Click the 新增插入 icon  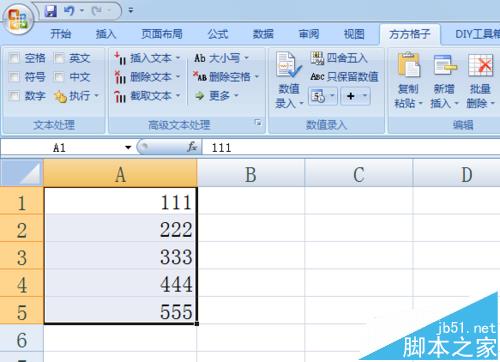[x=444, y=64]
